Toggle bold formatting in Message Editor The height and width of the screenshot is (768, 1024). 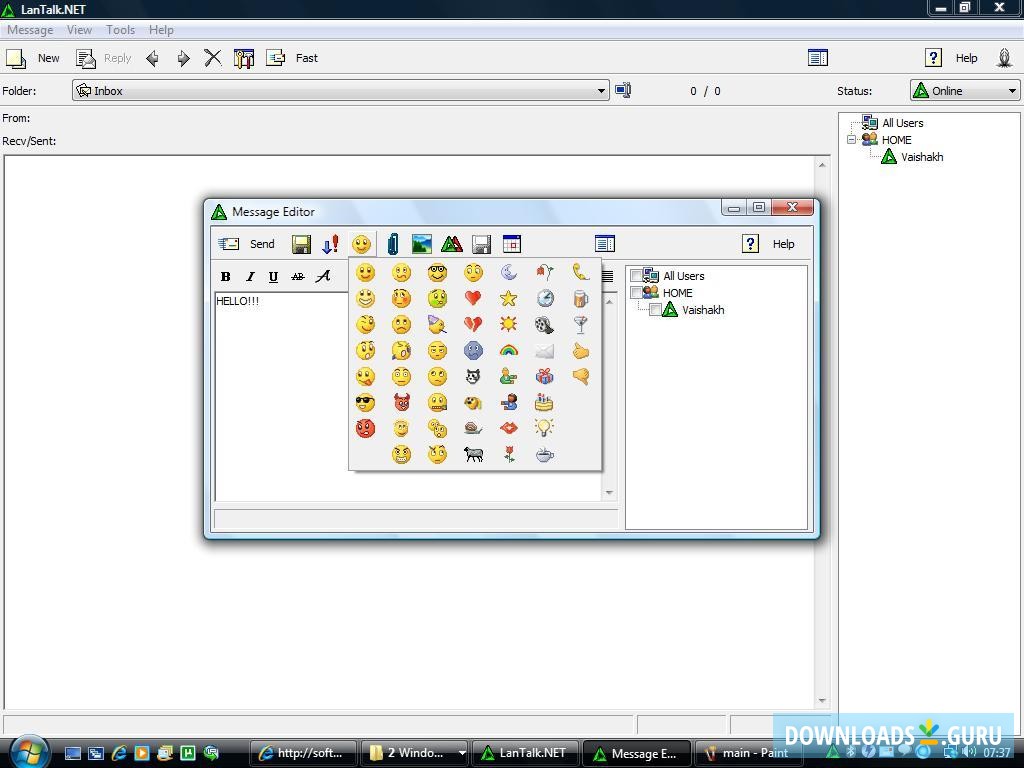[x=226, y=276]
